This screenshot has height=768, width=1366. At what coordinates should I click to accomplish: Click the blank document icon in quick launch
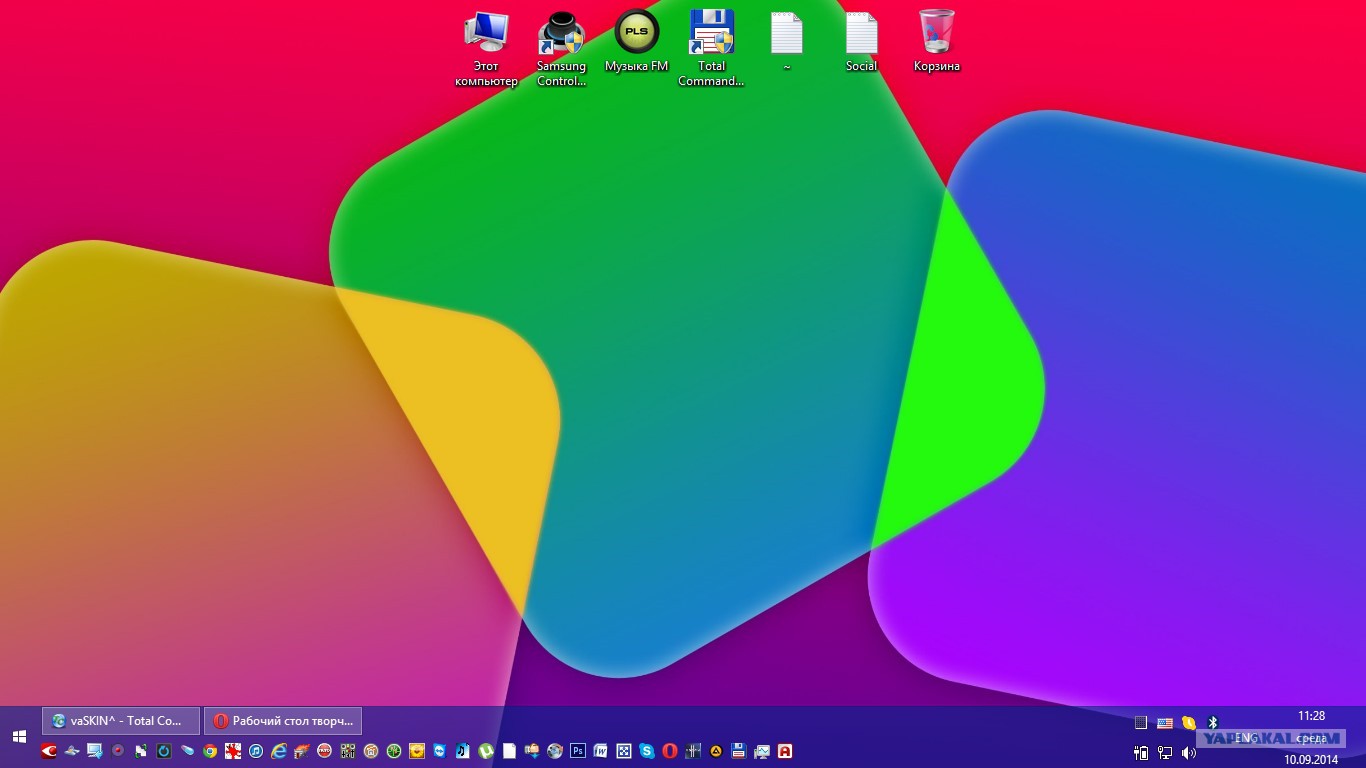[x=509, y=750]
